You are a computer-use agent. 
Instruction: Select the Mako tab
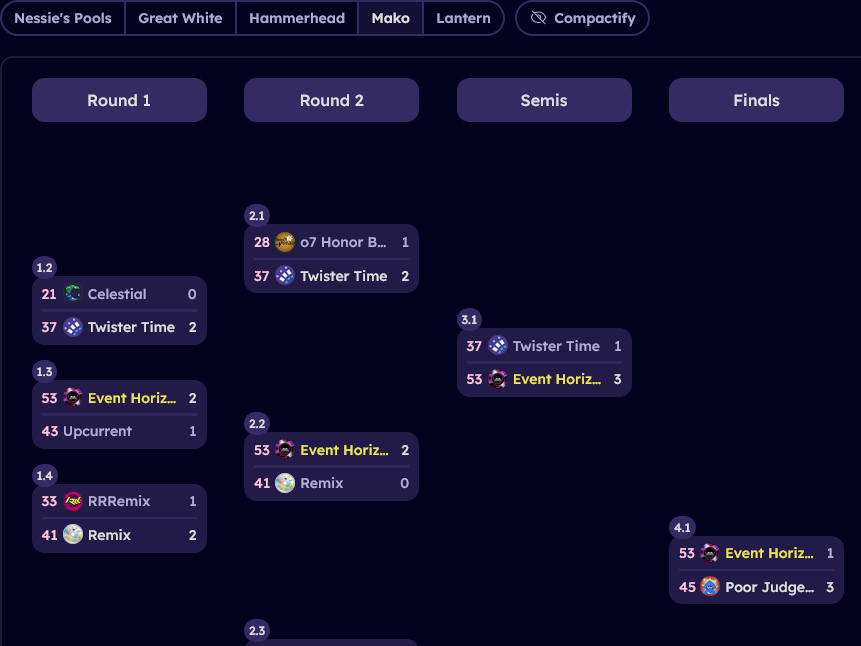click(x=390, y=18)
